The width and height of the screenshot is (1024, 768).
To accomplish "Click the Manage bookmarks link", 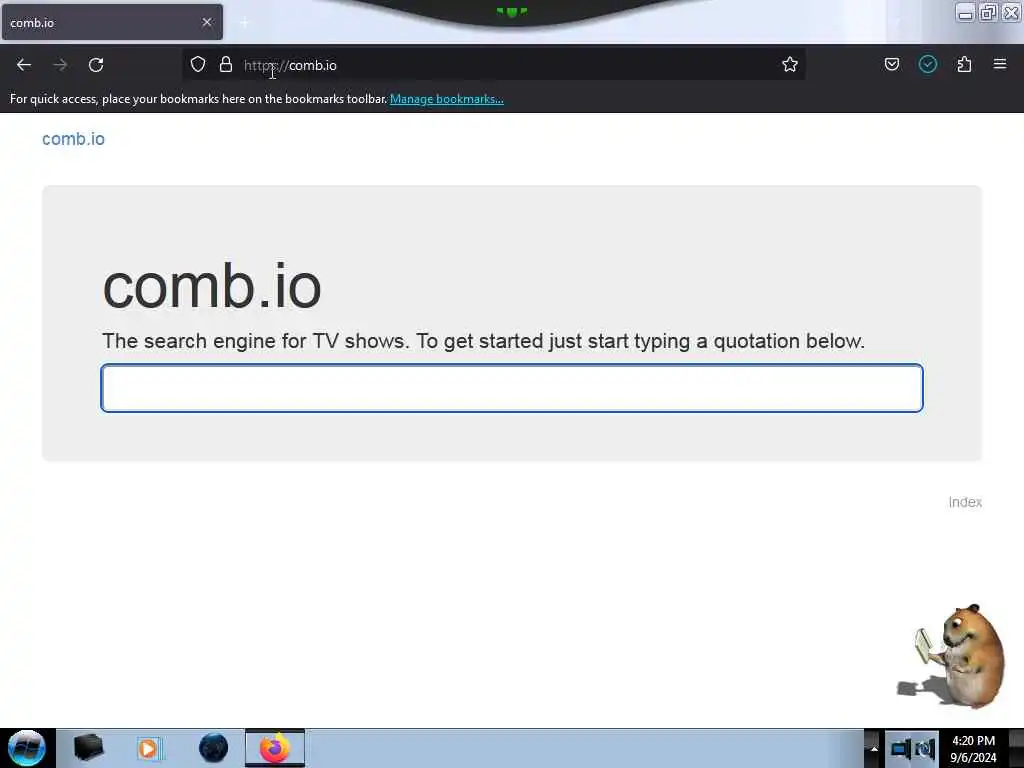I will [x=447, y=99].
